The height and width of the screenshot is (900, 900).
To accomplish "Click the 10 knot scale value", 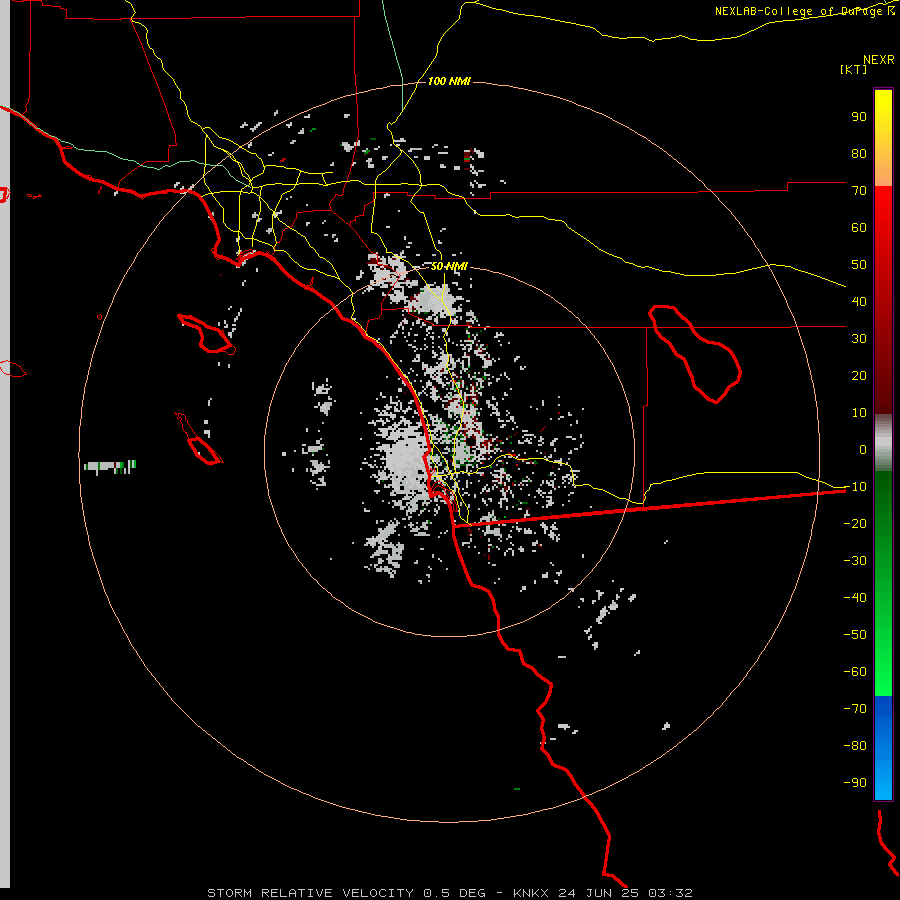I will click(859, 413).
